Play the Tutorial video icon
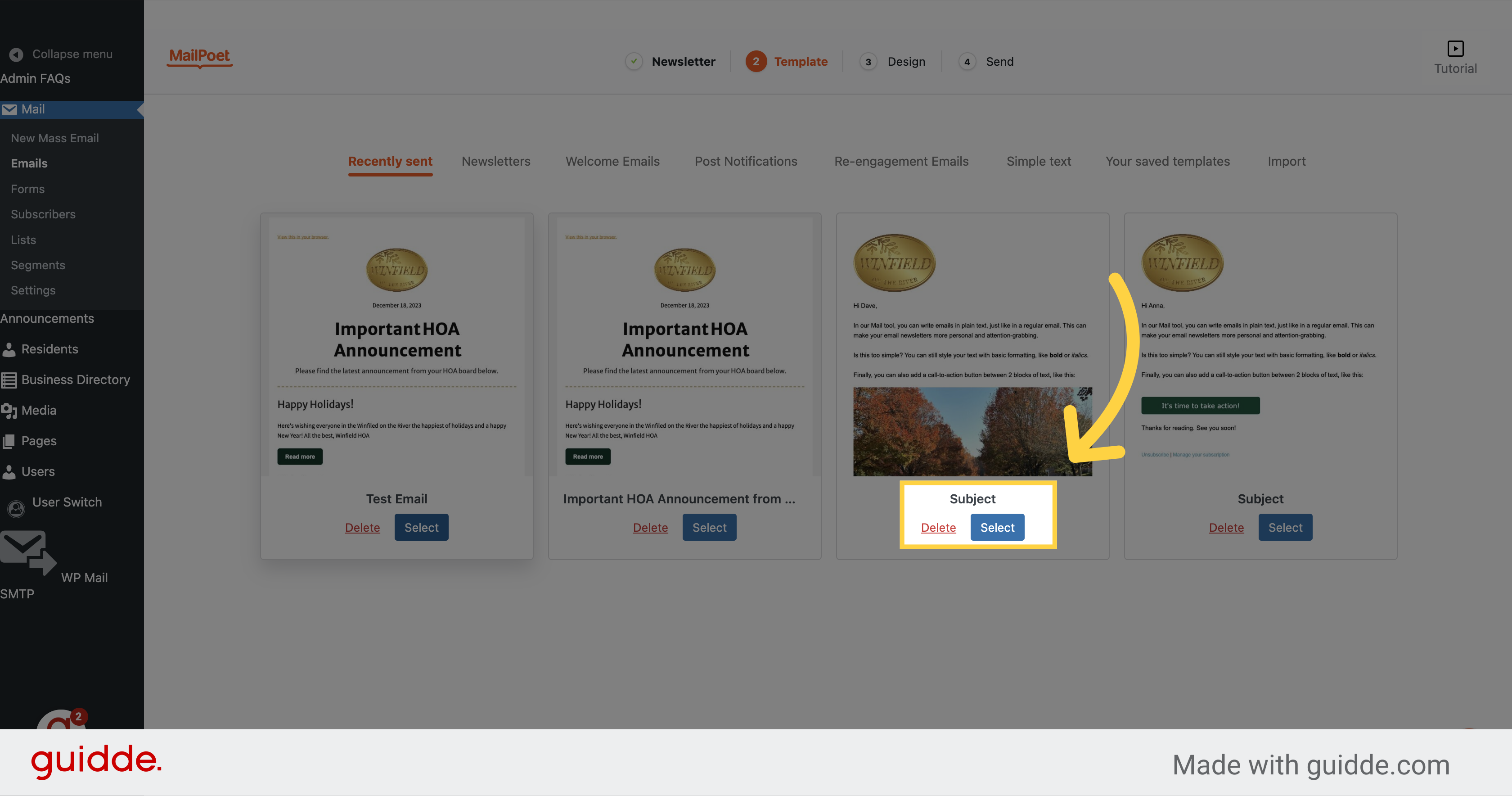This screenshot has width=1512, height=796. (x=1455, y=48)
